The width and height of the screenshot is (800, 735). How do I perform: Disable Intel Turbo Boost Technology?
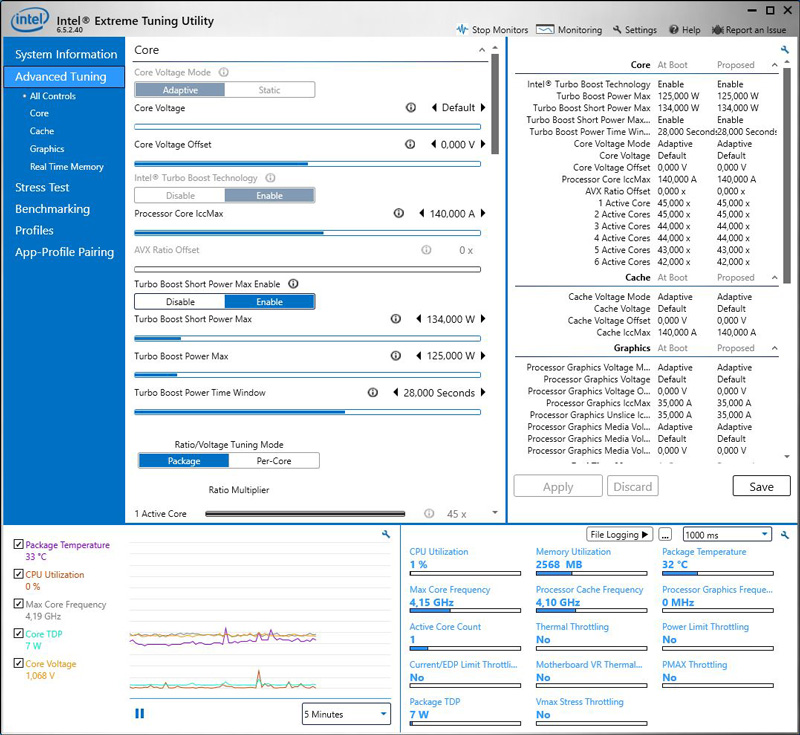(180, 195)
